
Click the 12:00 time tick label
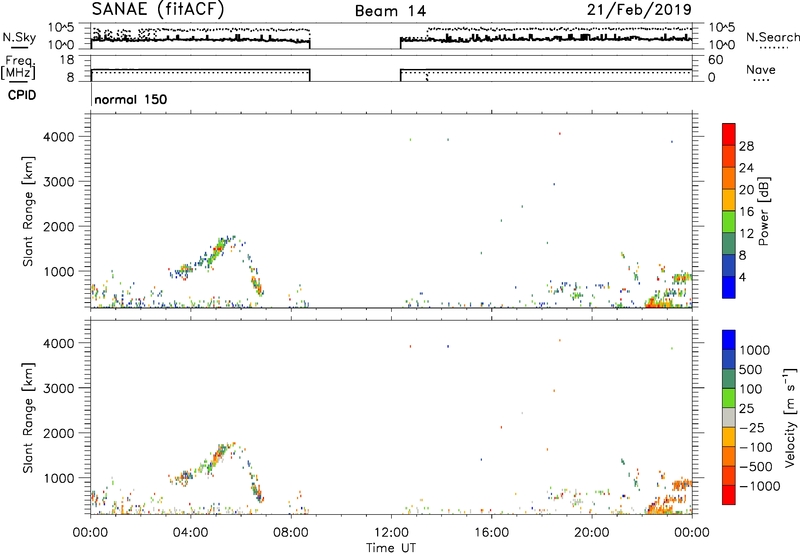pyautogui.click(x=391, y=533)
